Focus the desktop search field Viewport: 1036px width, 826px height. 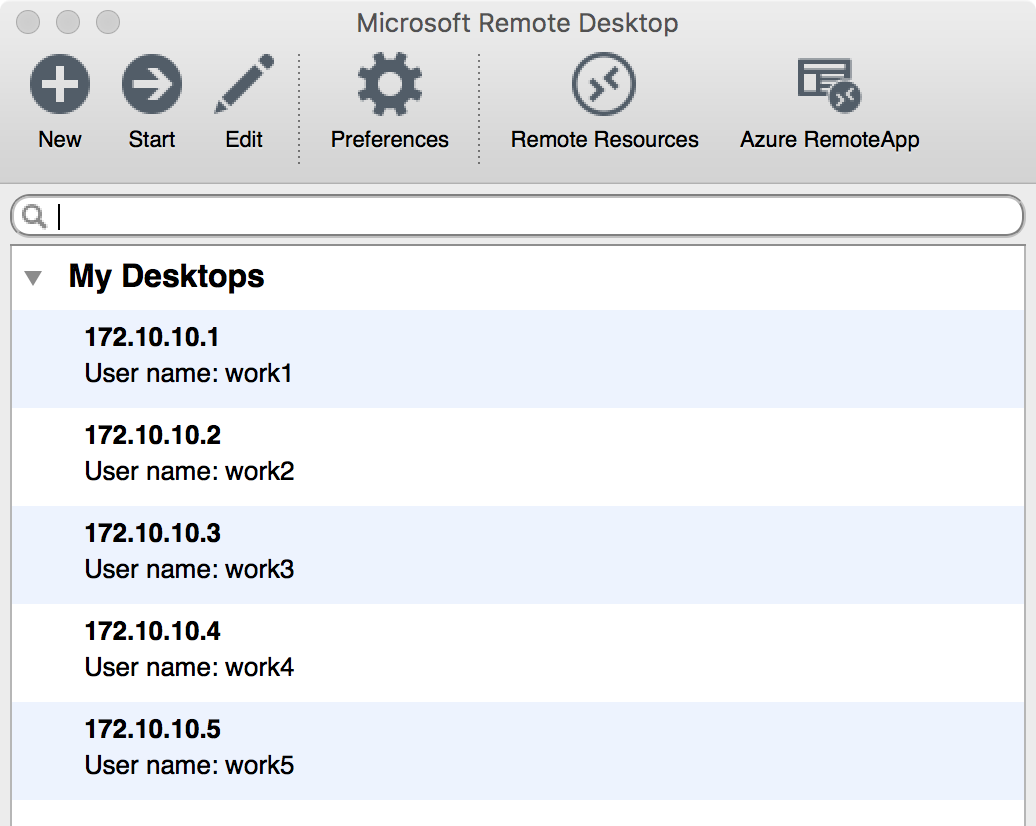[517, 215]
